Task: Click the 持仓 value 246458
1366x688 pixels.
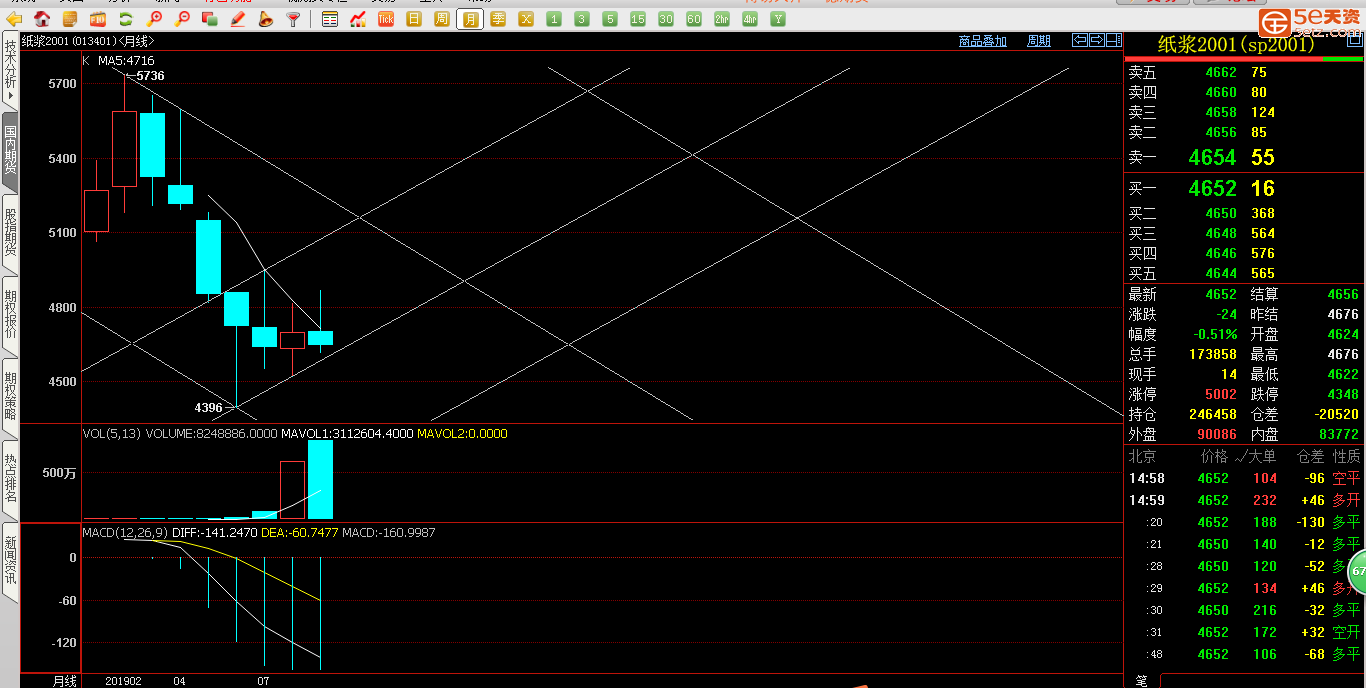Action: (1213, 414)
